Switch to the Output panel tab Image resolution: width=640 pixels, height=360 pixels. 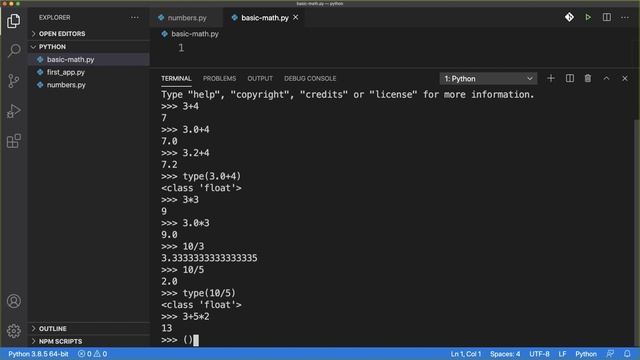pos(260,78)
